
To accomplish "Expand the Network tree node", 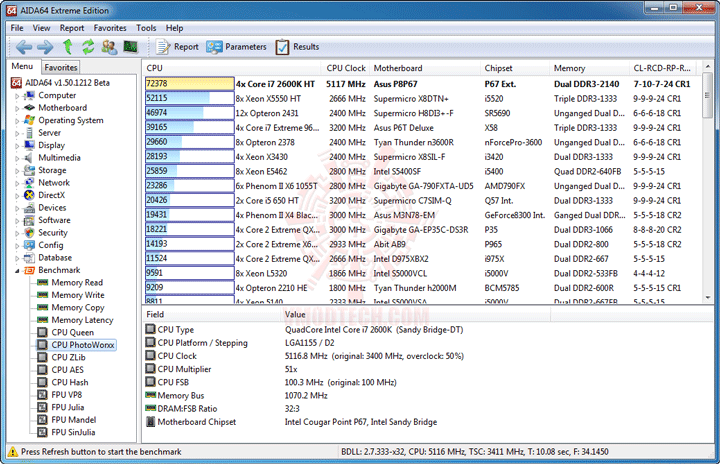I will pos(17,183).
